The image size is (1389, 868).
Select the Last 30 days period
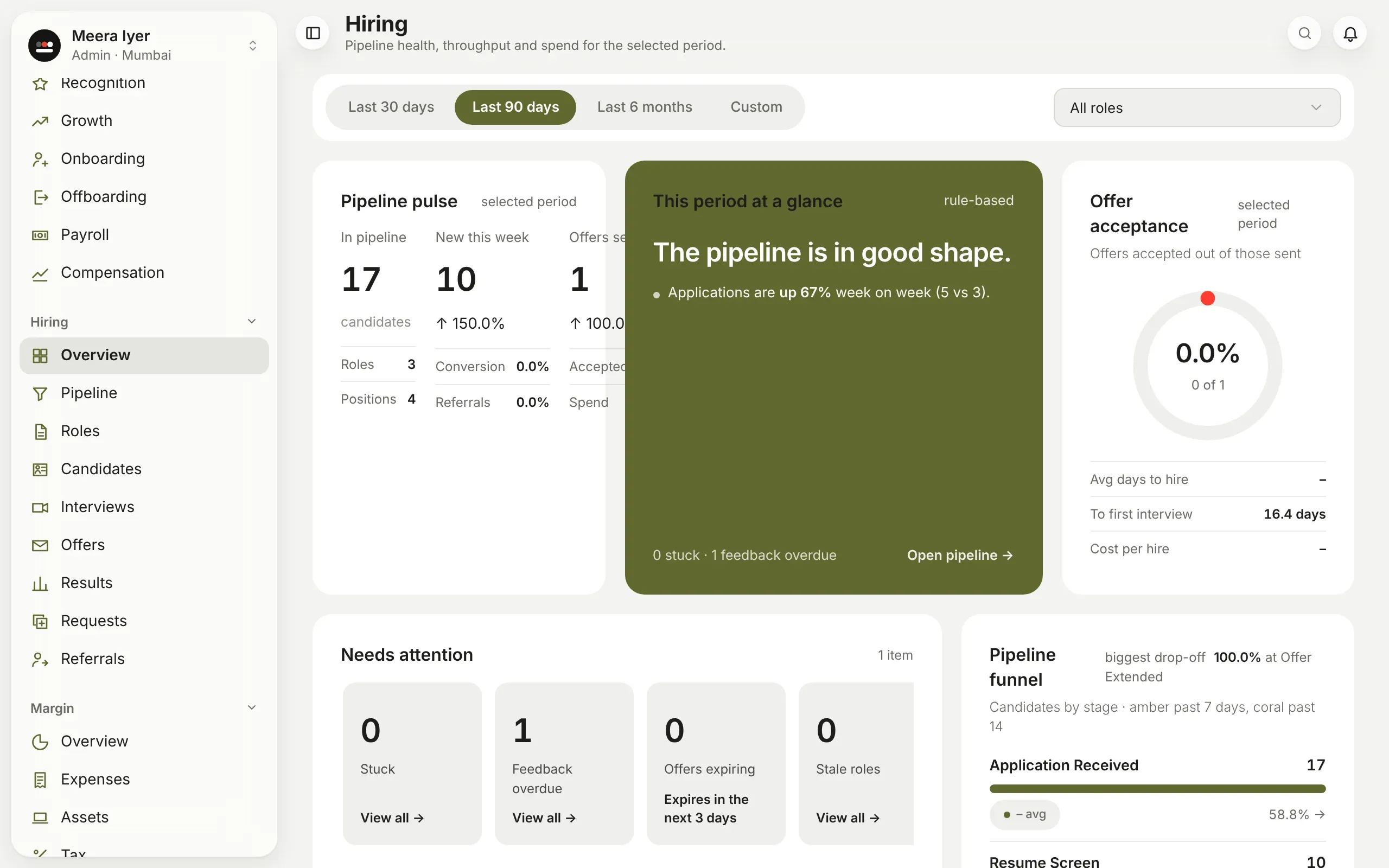pyautogui.click(x=391, y=107)
